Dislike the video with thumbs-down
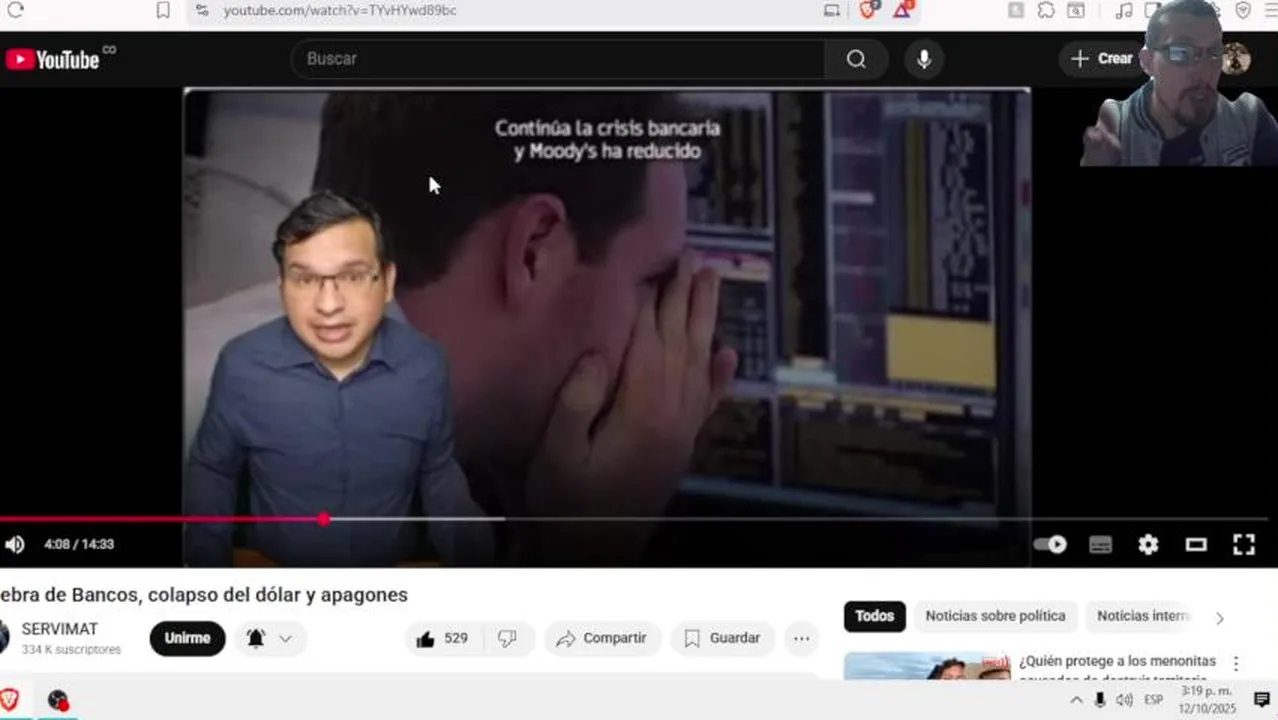This screenshot has width=1278, height=720. click(508, 638)
